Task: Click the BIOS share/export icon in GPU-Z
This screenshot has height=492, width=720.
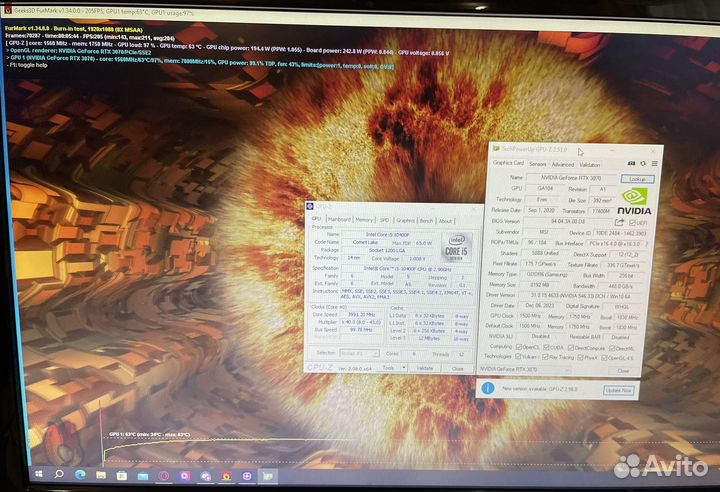Action: point(619,222)
